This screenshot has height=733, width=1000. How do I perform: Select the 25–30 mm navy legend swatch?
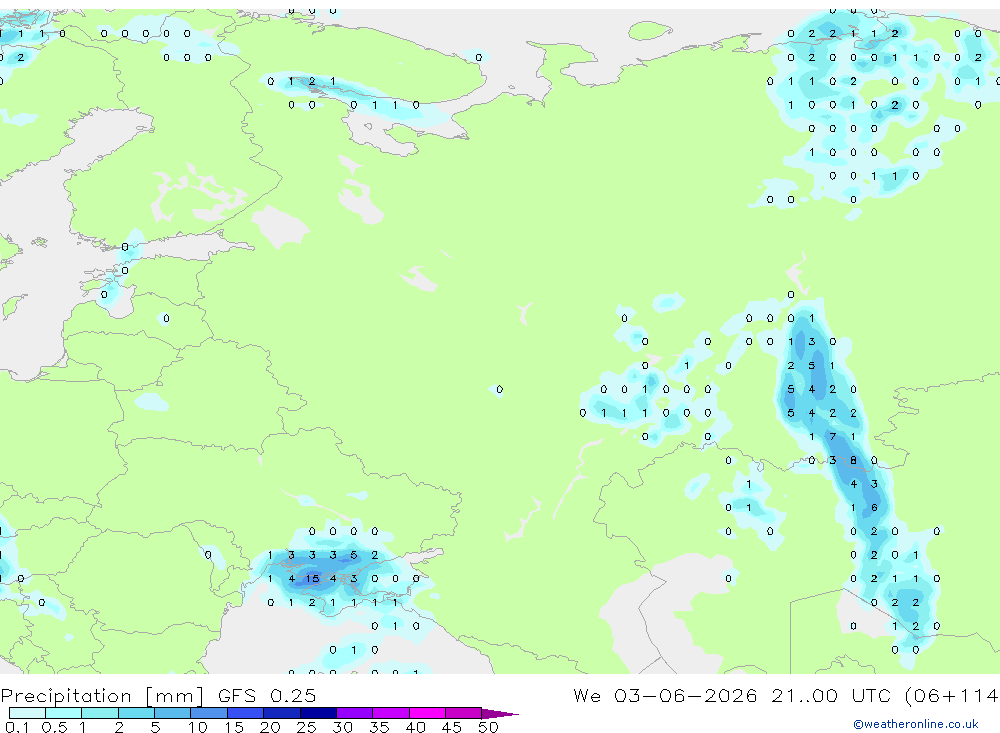pos(318,713)
